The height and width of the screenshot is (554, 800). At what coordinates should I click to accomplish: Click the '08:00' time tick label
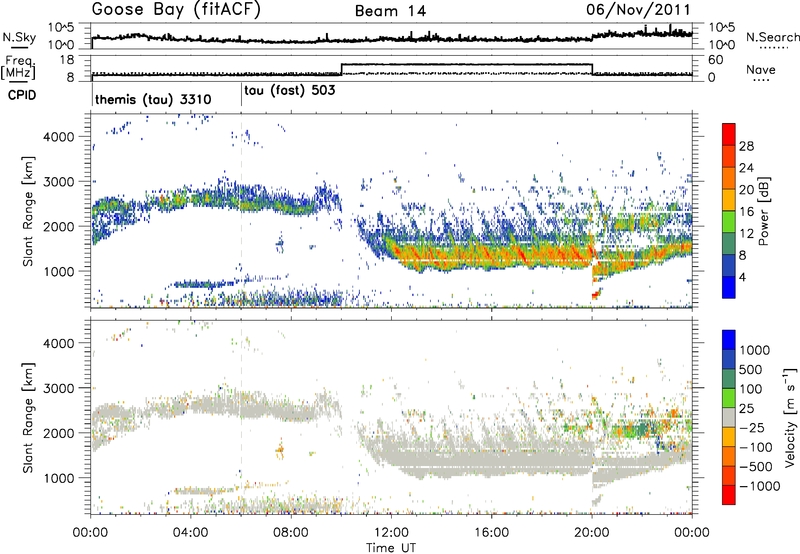291,533
